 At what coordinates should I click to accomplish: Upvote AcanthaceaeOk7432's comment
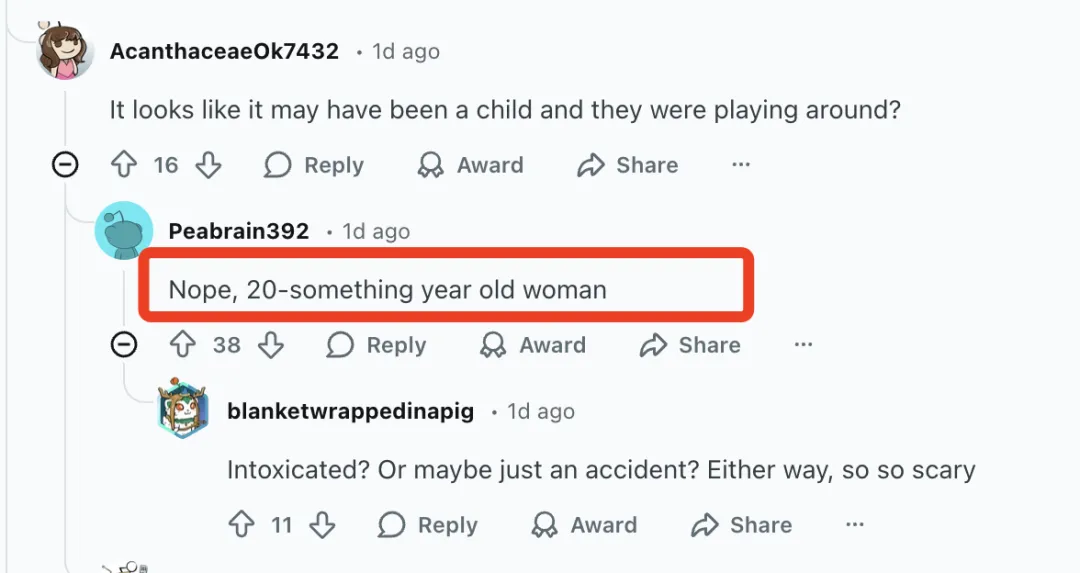pyautogui.click(x=123, y=165)
